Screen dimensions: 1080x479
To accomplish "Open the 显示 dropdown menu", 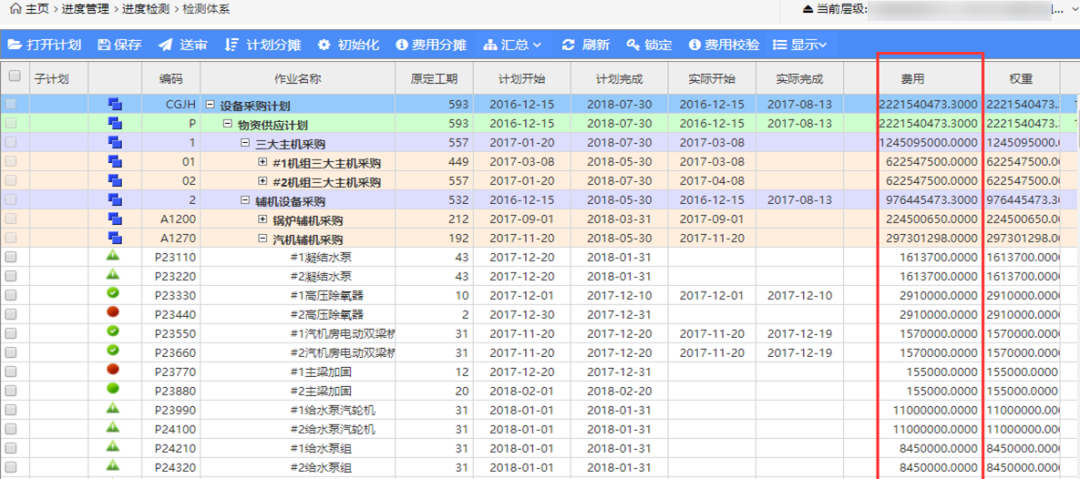I will click(x=800, y=45).
